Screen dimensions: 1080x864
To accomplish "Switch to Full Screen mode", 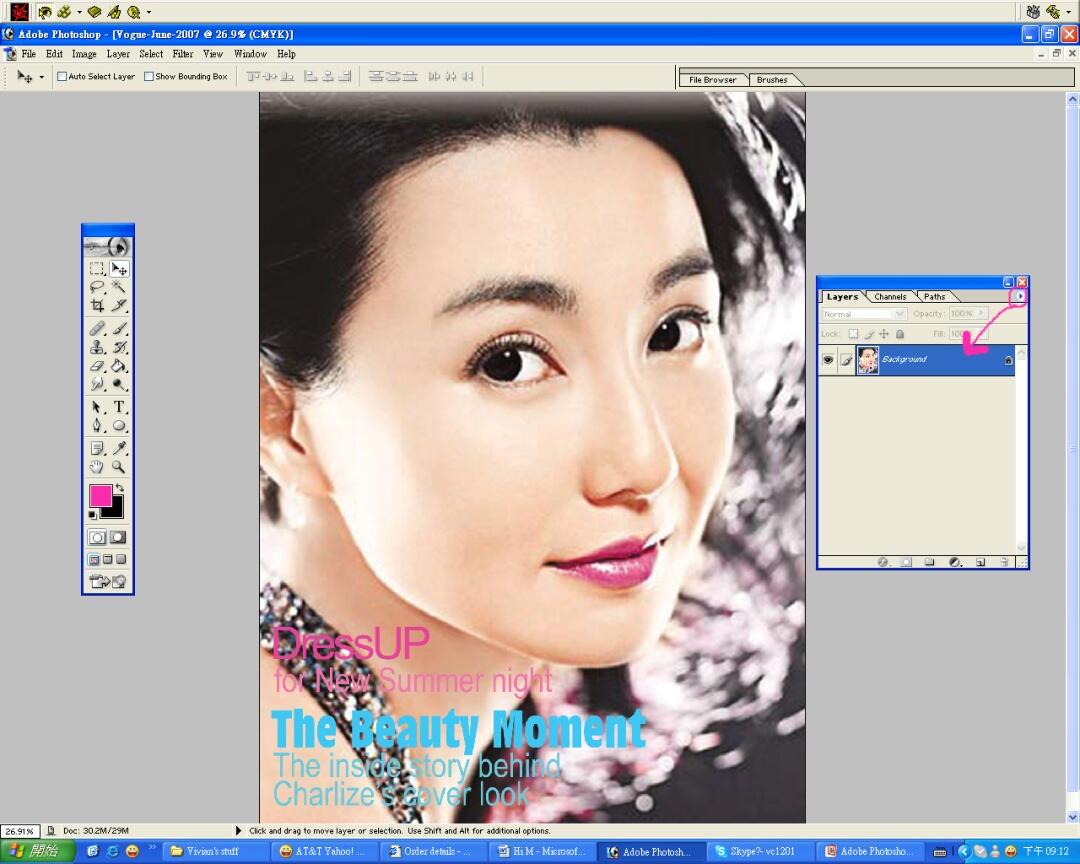I will tap(121, 559).
